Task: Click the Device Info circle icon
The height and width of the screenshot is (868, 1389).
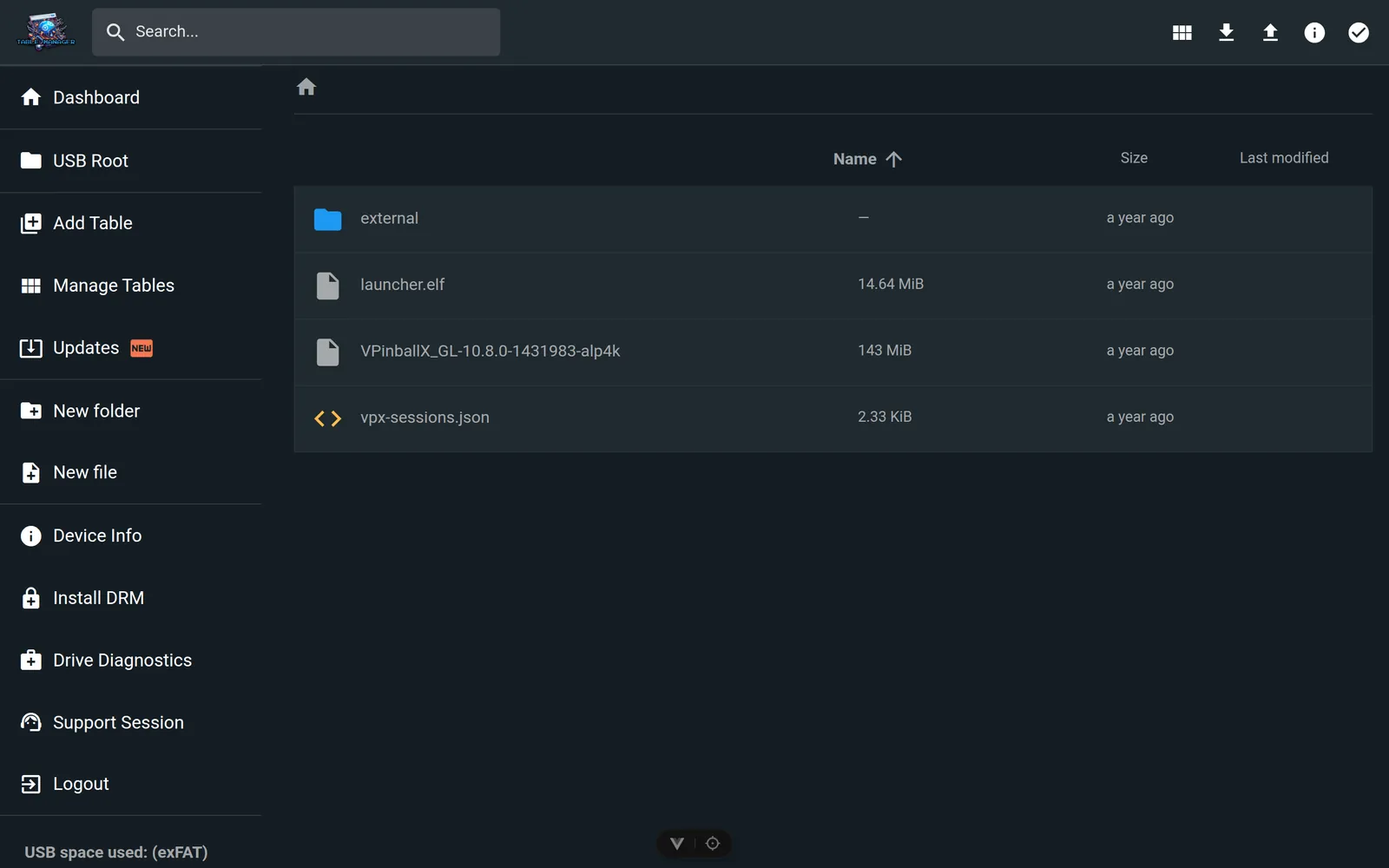Action: pos(31,536)
